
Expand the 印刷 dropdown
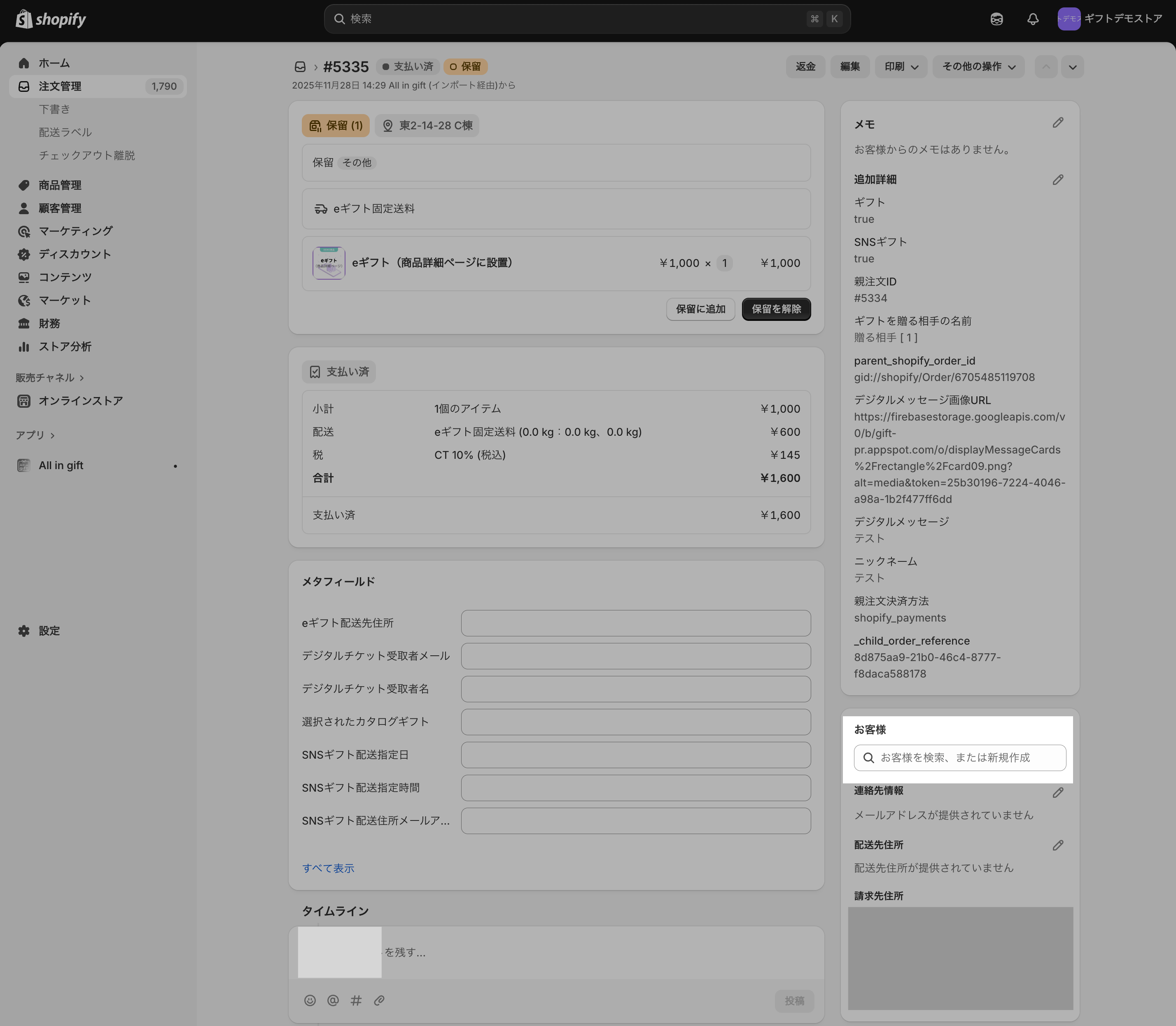coord(901,67)
